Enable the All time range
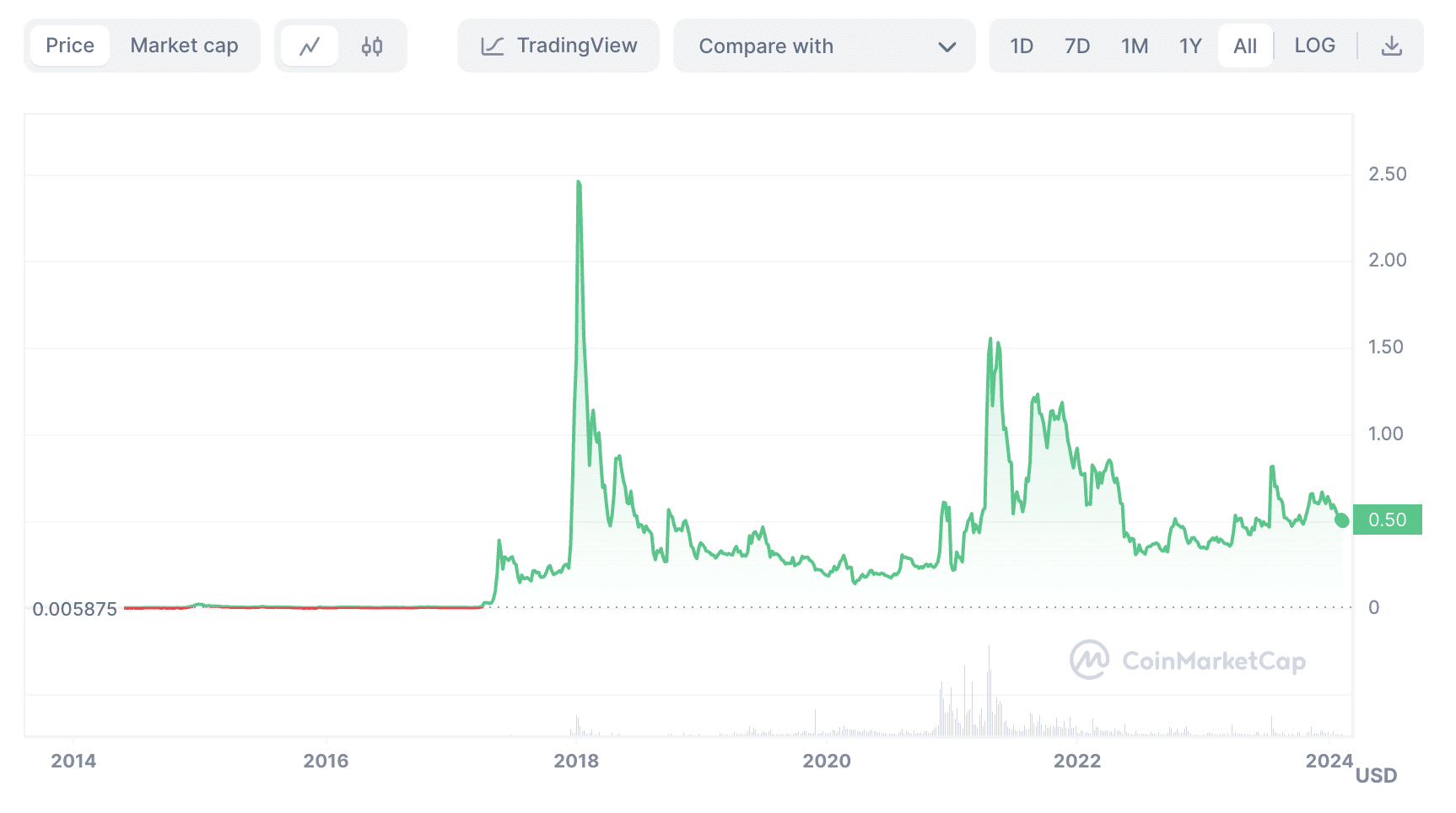Image resolution: width=1456 pixels, height=813 pixels. click(x=1245, y=46)
